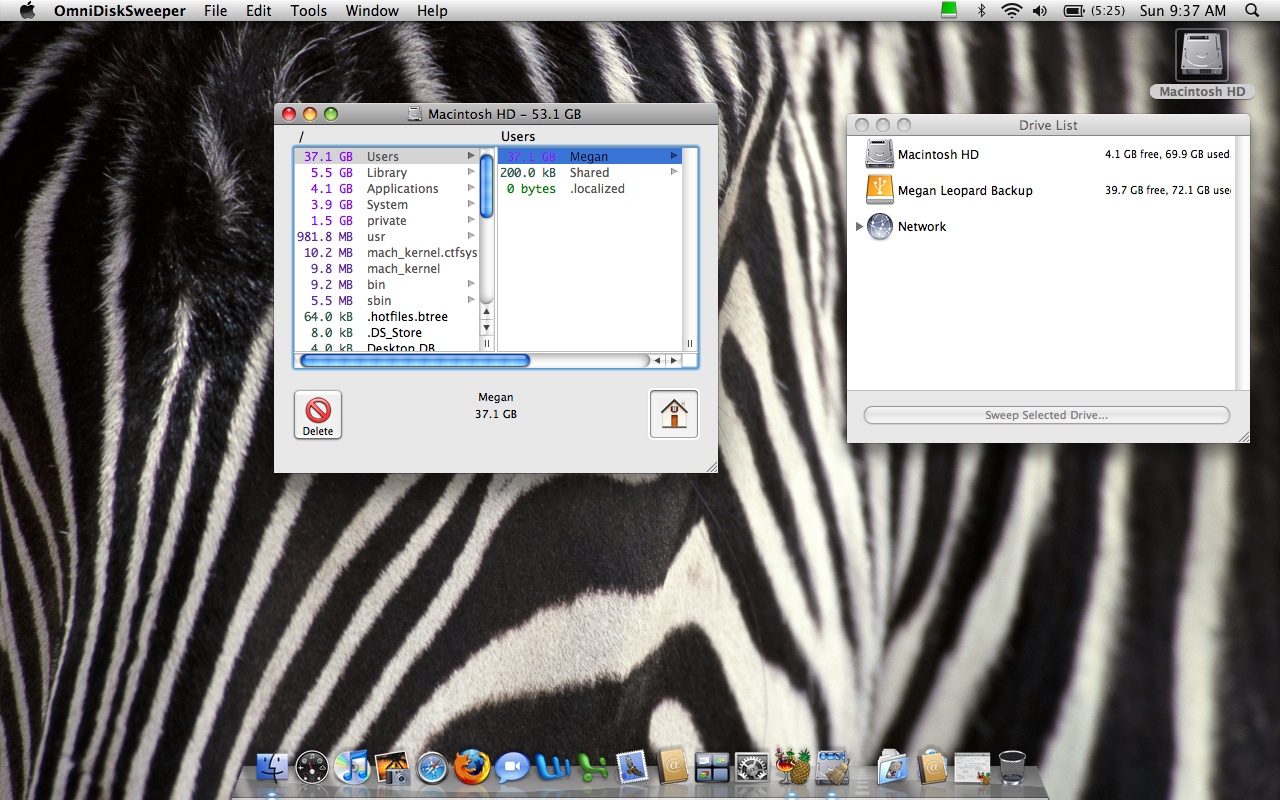Click the OmniDiskSweeper broom icon in Dock
Viewport: 1280px width, 800px height.
[x=832, y=767]
